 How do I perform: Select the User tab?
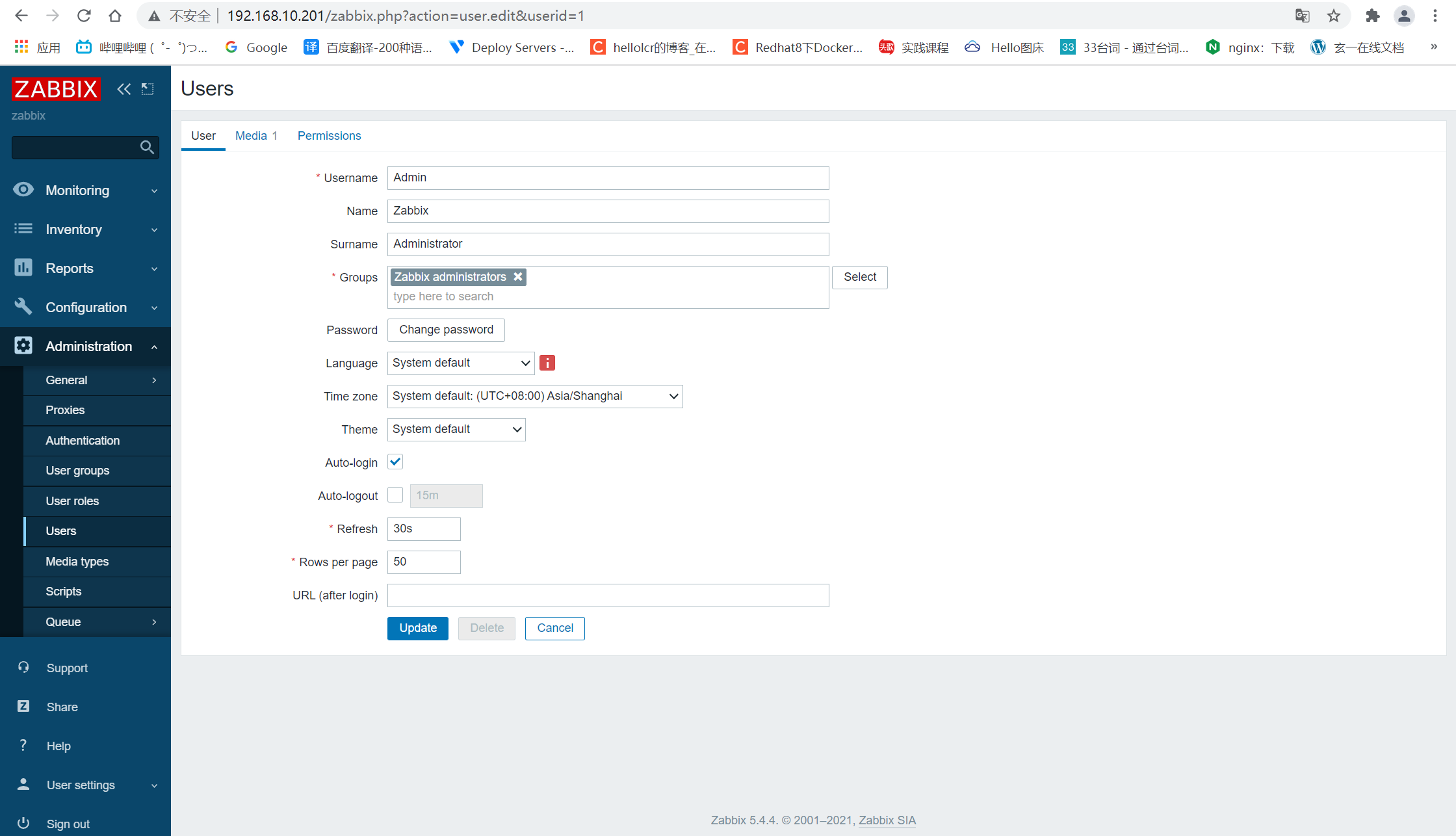tap(203, 135)
